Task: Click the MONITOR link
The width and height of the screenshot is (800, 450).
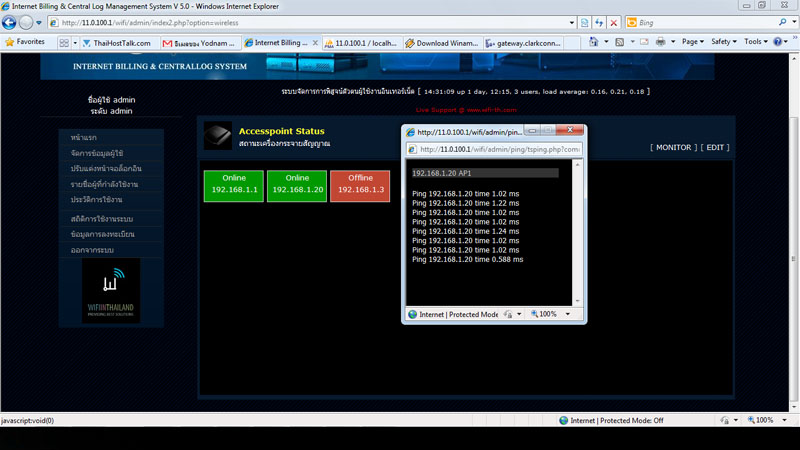Action: (x=673, y=147)
